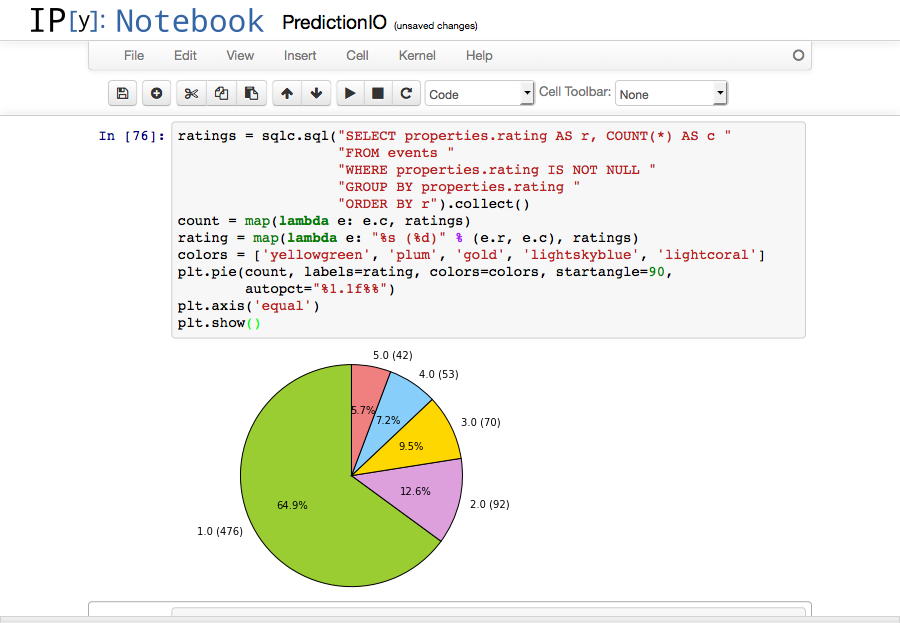This screenshot has width=900, height=623.
Task: Open the Kernel menu
Action: [417, 56]
